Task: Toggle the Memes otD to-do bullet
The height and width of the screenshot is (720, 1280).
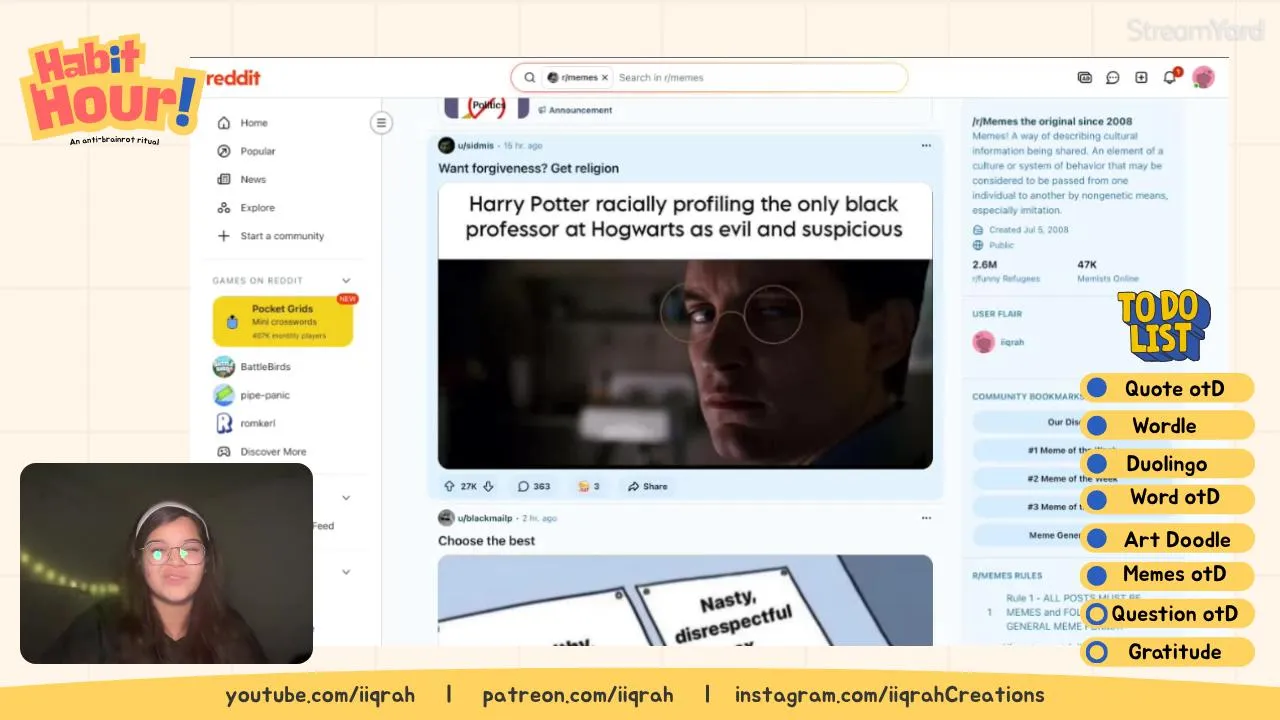Action: click(x=1097, y=575)
